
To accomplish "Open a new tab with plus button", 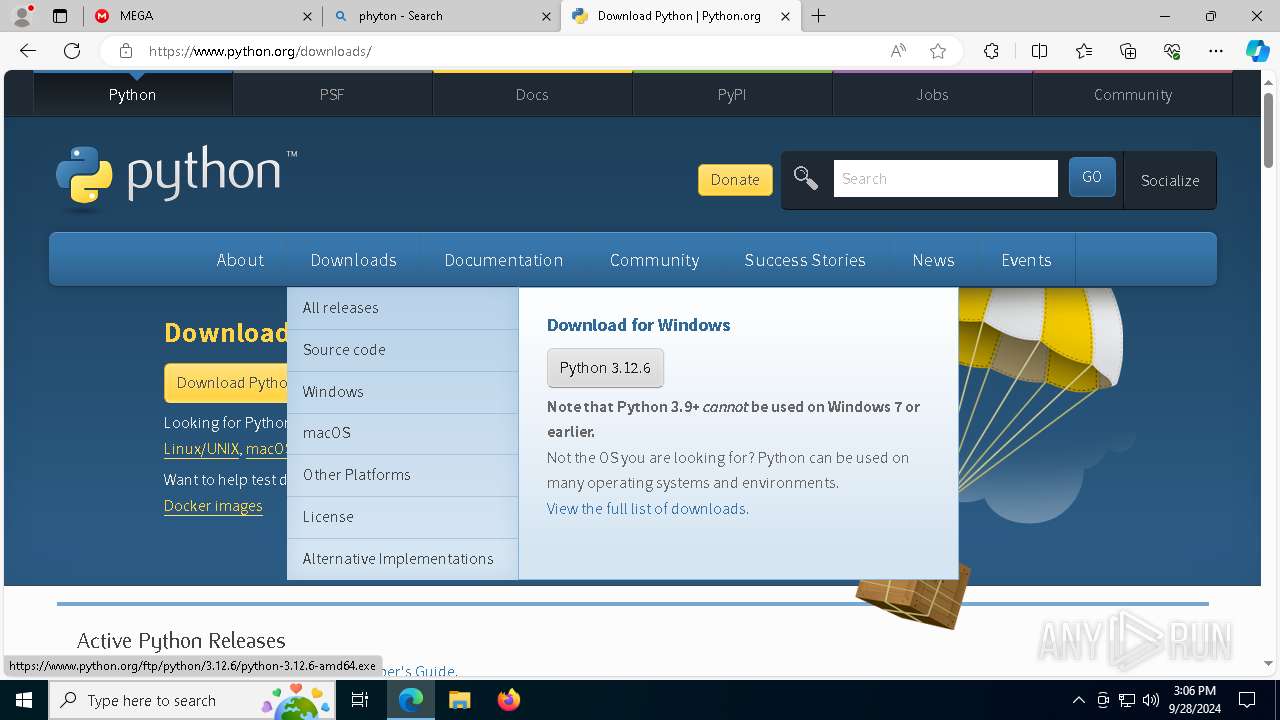I will click(819, 16).
